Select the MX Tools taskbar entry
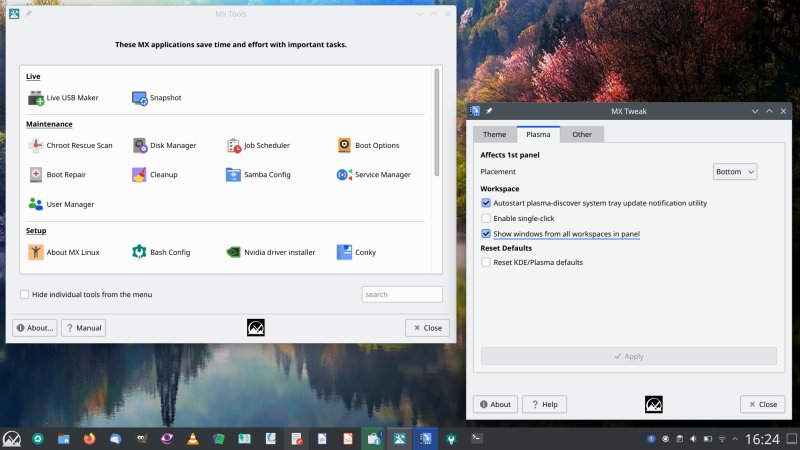 tap(399, 439)
